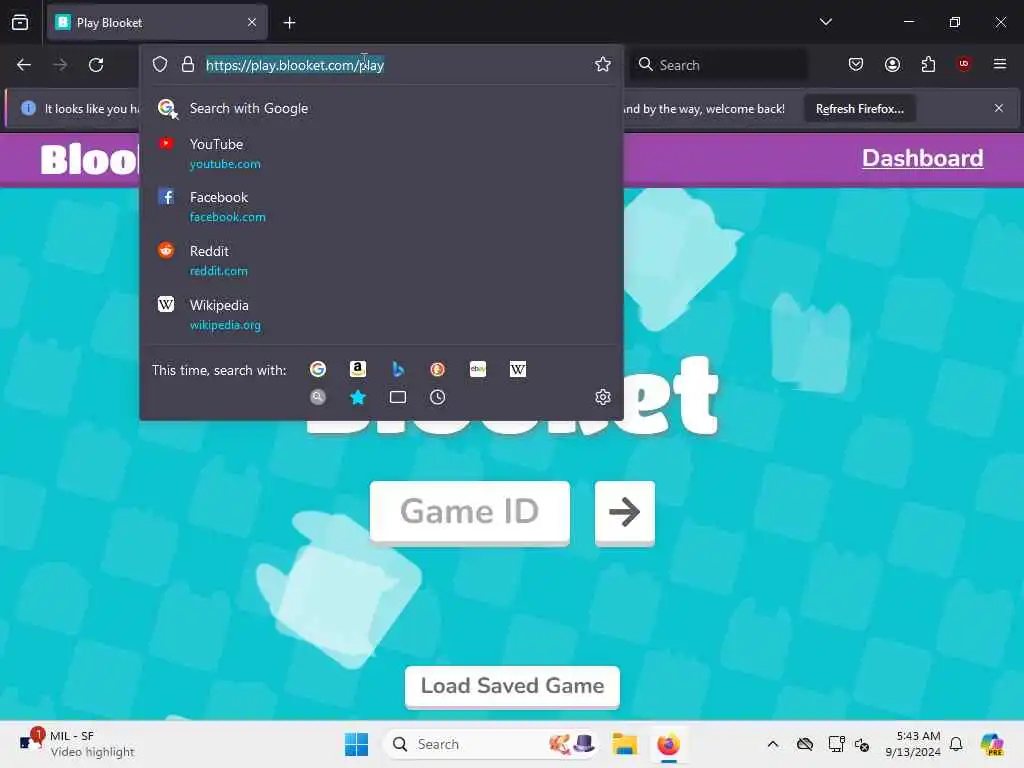Click into the Game ID field
This screenshot has height=768, width=1024.
coord(470,511)
